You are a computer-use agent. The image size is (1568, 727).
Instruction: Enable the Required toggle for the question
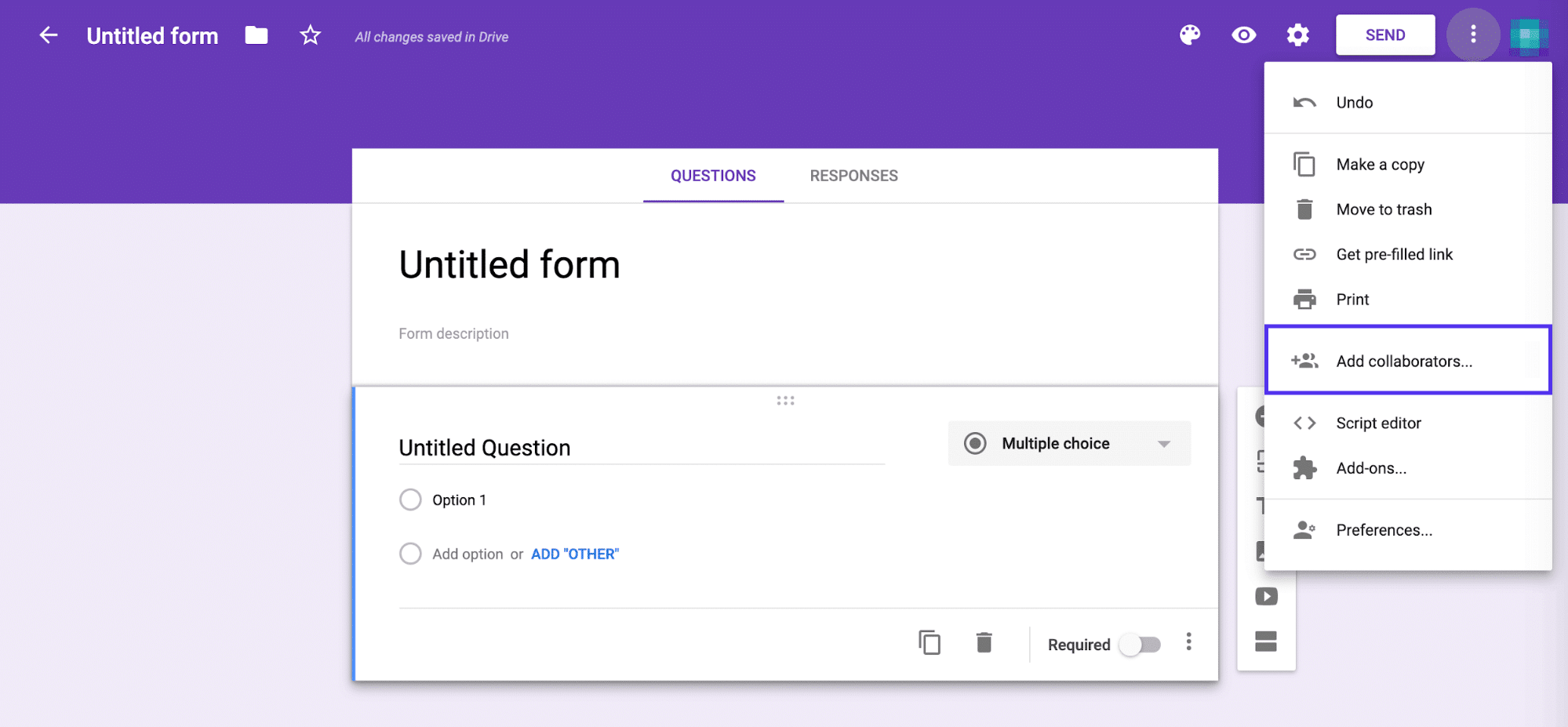tap(1140, 644)
